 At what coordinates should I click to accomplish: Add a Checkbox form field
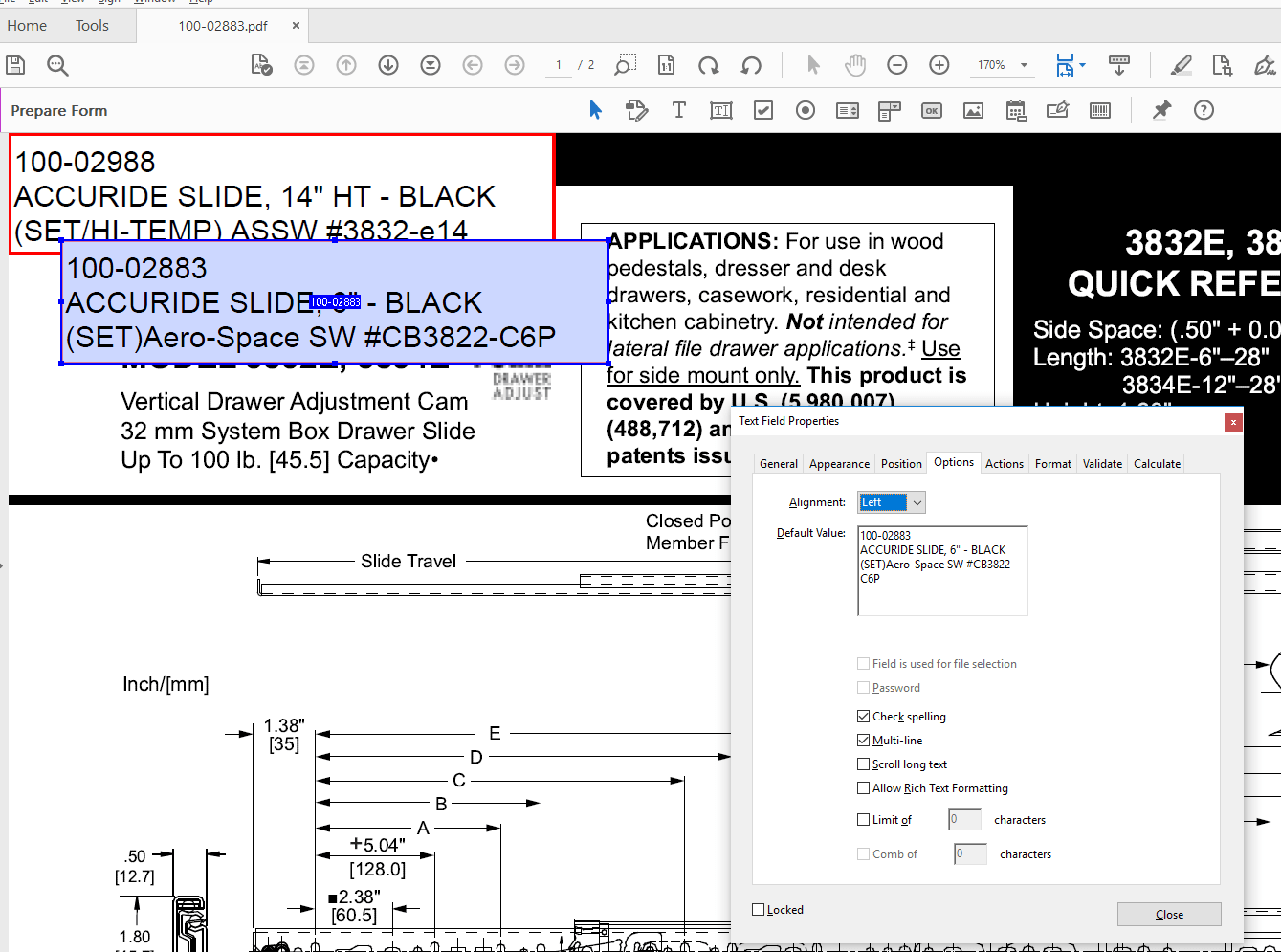762,110
